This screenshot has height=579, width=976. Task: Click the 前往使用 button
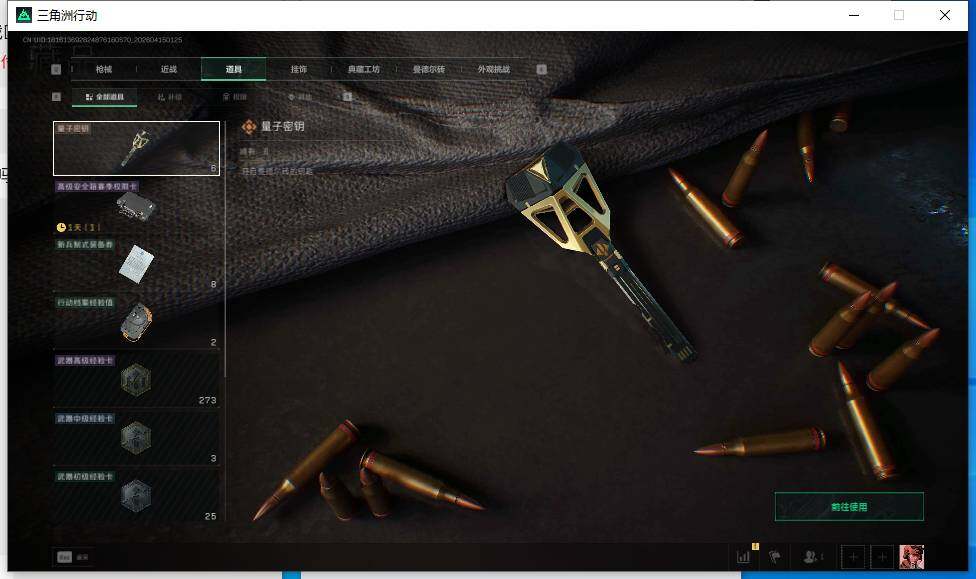pyautogui.click(x=849, y=507)
